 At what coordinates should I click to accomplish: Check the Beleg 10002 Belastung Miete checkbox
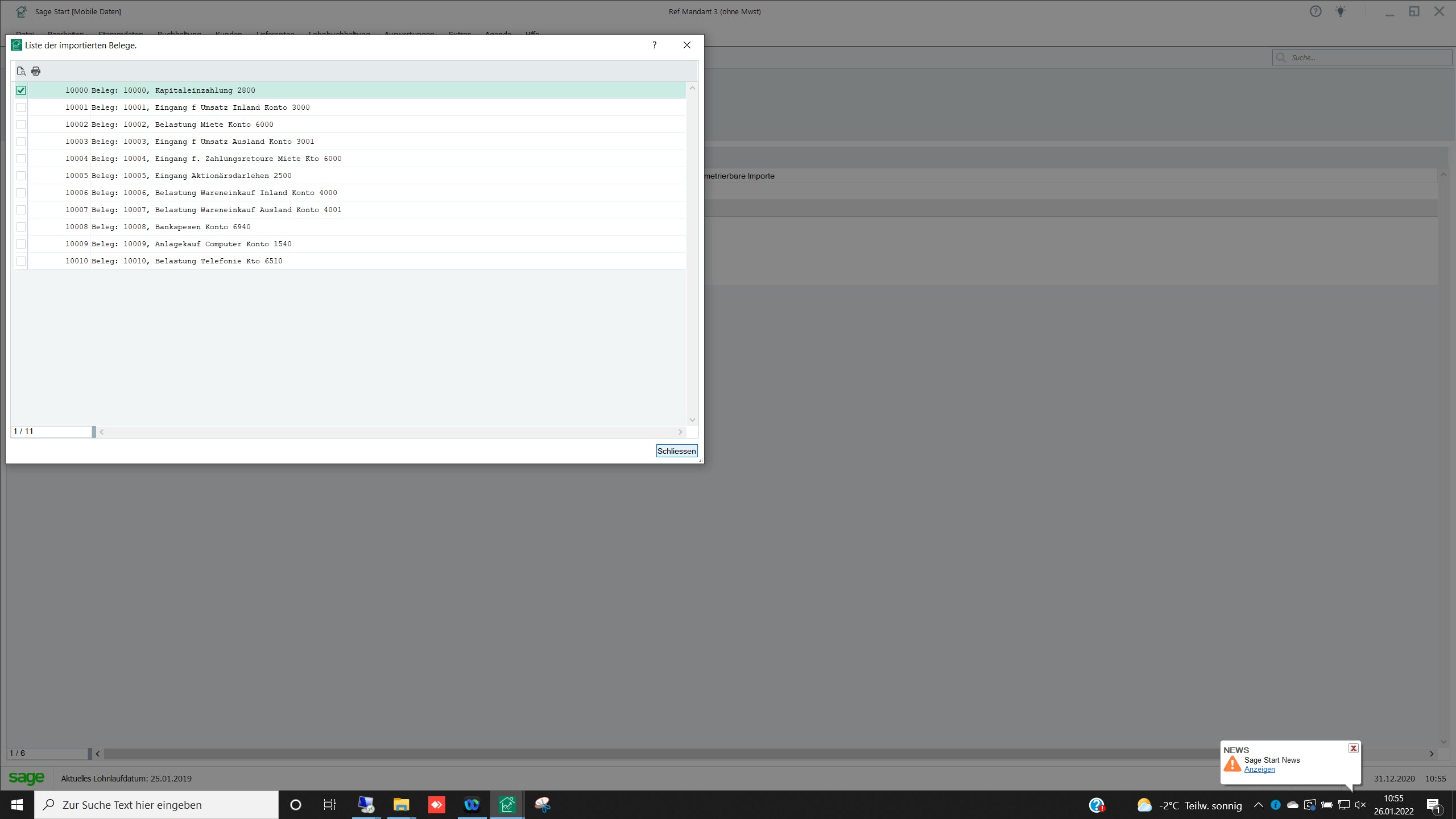pyautogui.click(x=21, y=125)
